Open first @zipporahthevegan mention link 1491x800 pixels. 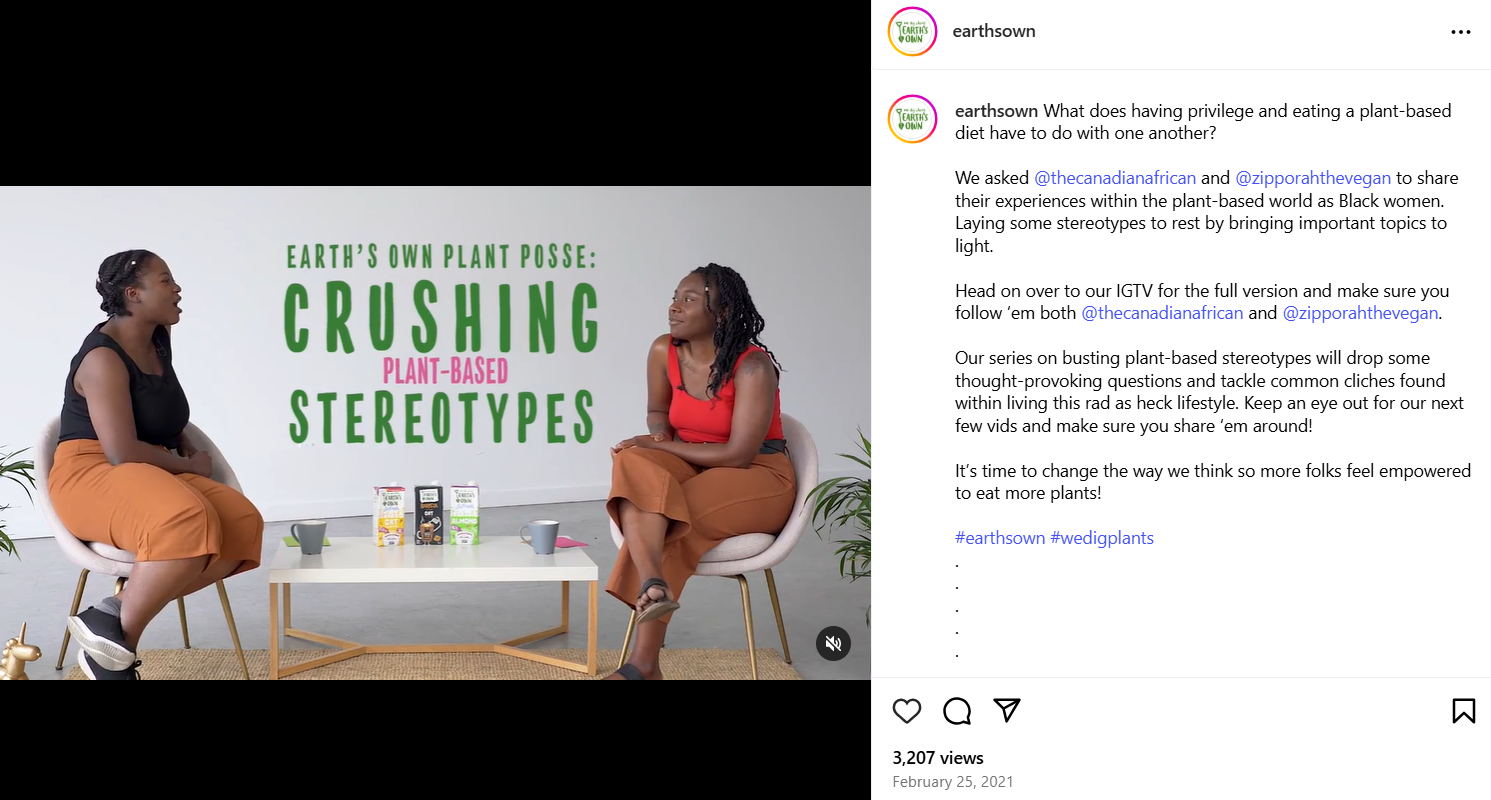tap(1313, 178)
